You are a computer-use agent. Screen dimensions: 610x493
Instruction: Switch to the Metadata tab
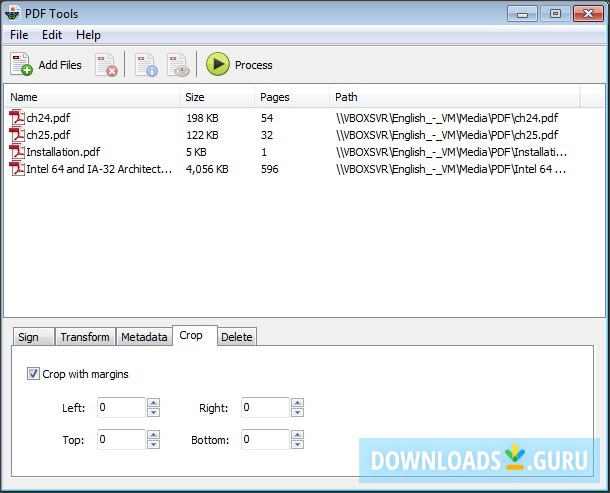point(144,337)
